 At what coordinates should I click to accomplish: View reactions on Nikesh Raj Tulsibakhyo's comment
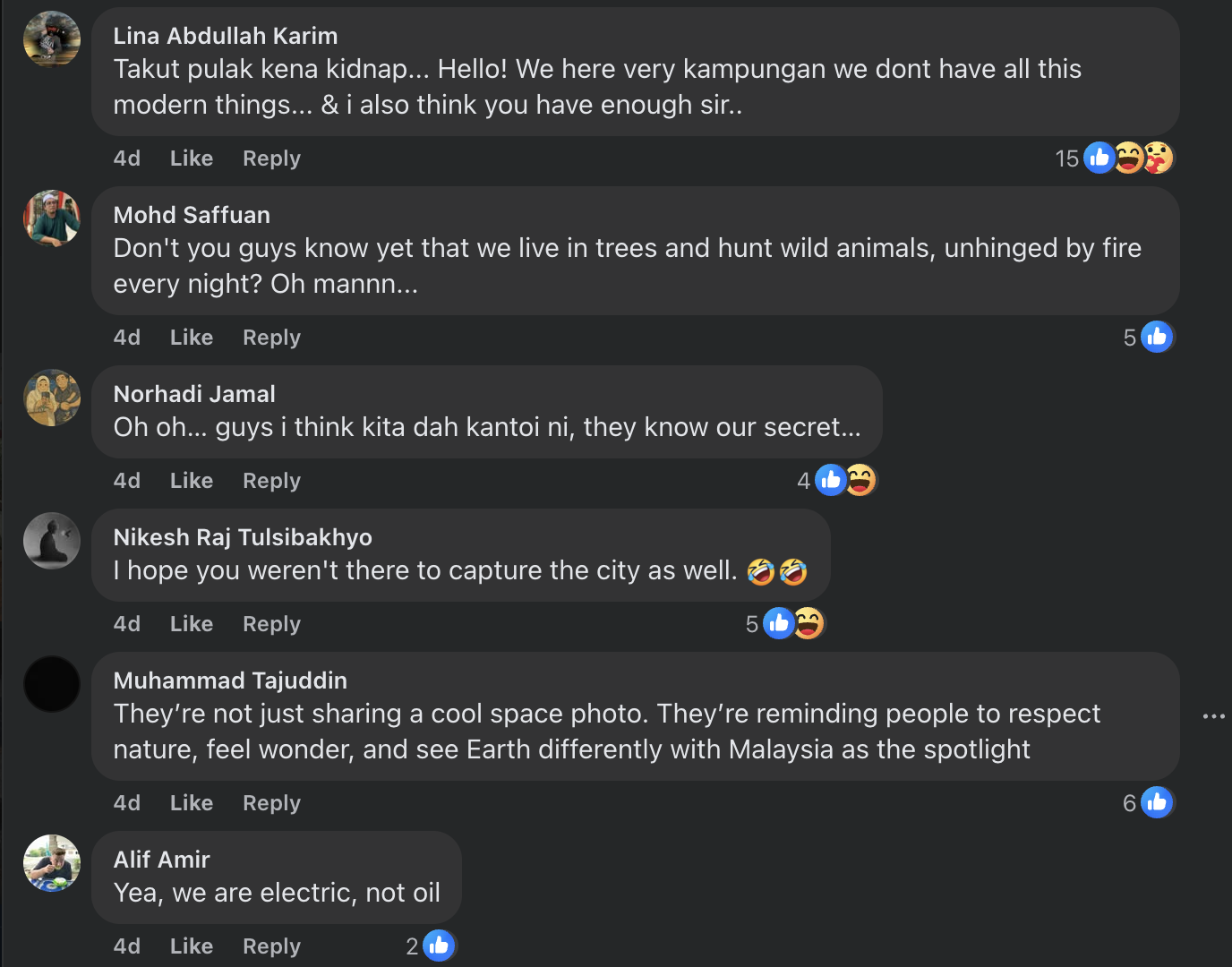click(x=793, y=624)
